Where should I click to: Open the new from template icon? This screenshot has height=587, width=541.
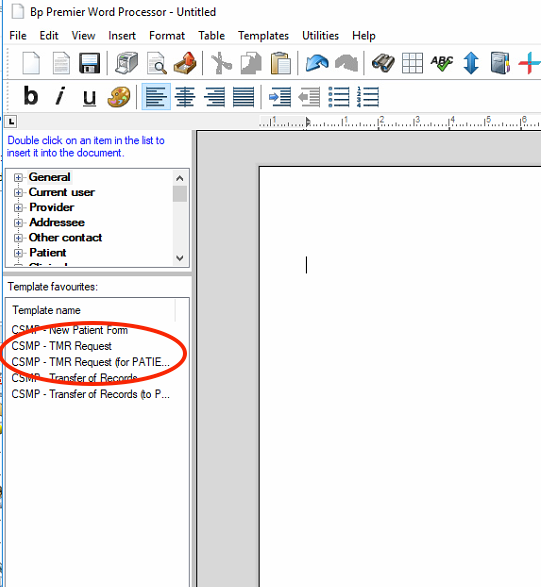61,63
